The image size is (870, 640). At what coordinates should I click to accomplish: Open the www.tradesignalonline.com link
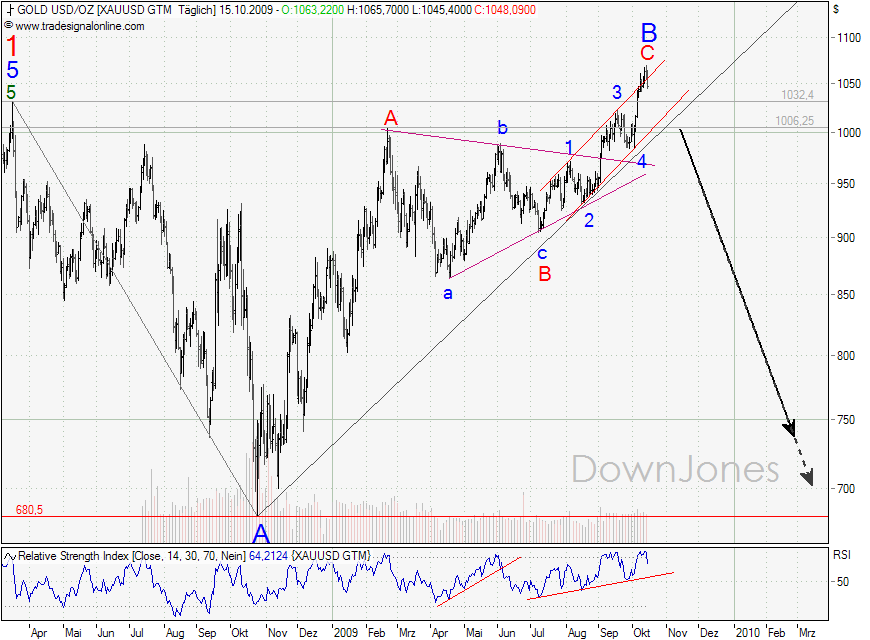(80, 26)
